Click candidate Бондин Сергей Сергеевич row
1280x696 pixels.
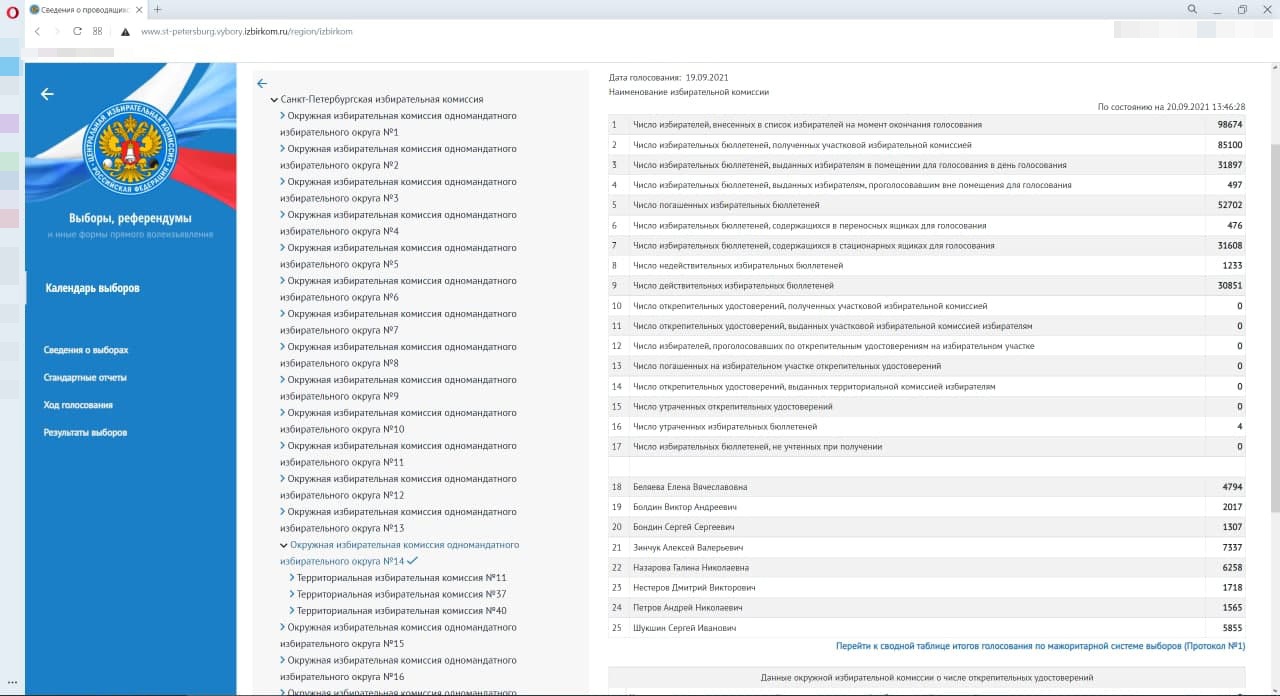click(927, 527)
